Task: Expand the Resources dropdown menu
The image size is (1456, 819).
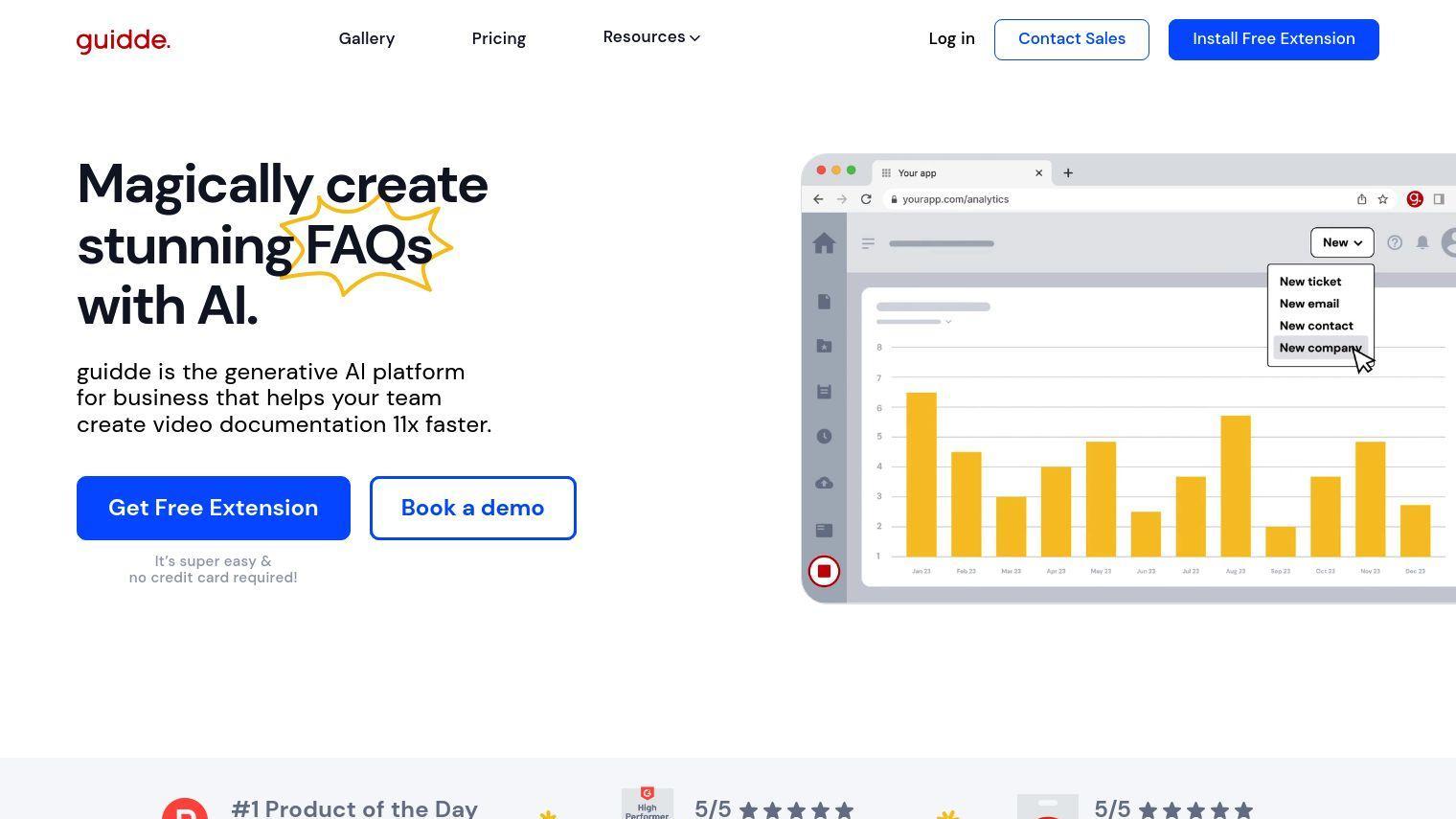Action: point(651,37)
